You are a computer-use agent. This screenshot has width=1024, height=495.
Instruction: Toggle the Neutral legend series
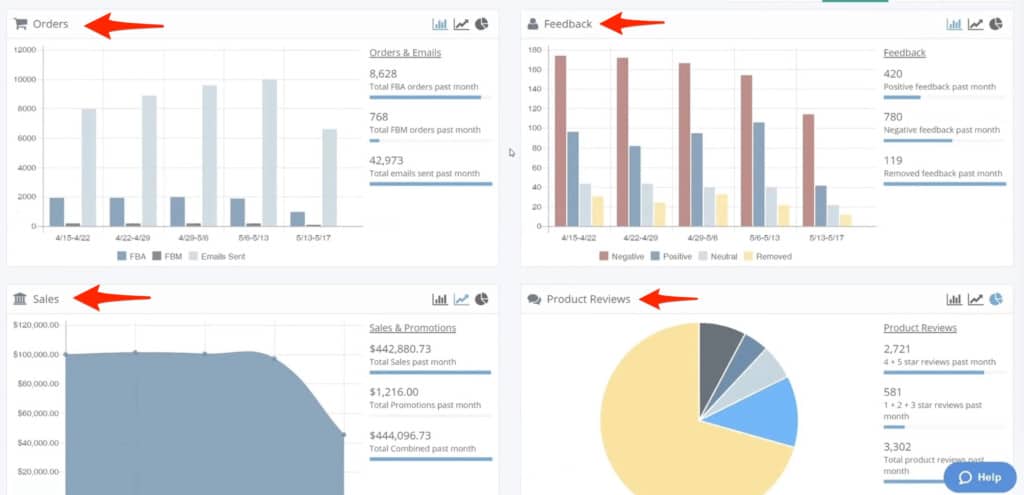coord(718,257)
